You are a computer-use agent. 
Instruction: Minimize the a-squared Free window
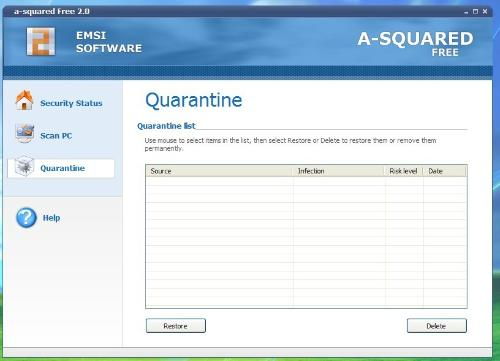click(466, 12)
